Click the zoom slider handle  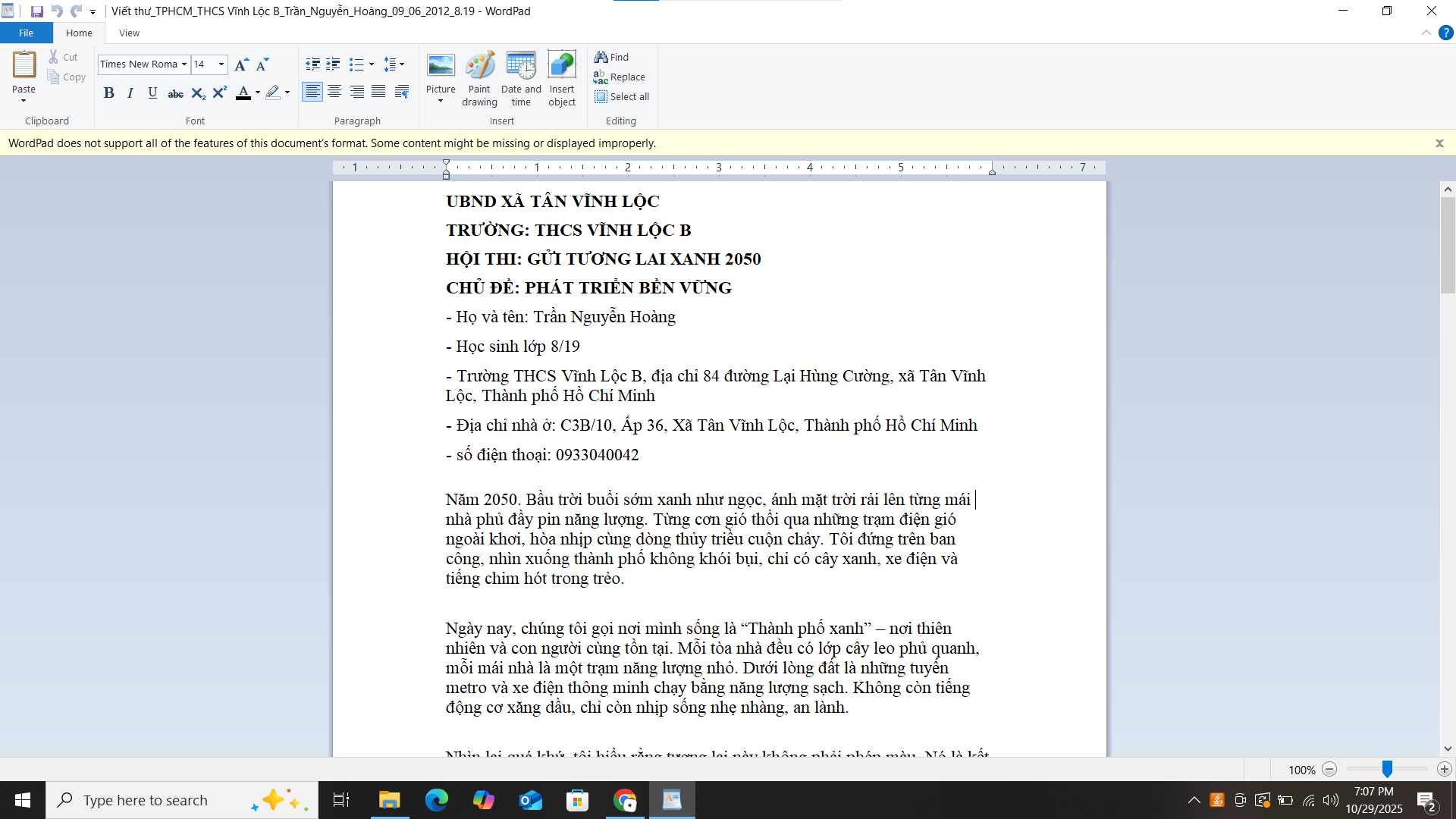(x=1387, y=770)
